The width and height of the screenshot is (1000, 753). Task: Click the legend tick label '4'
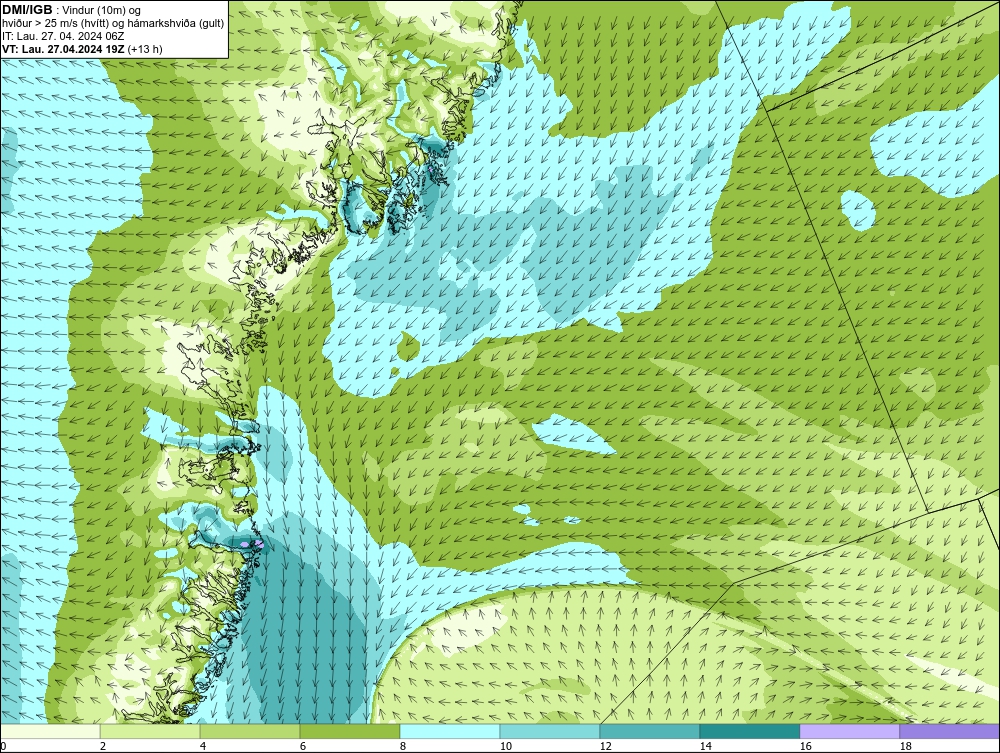point(203,747)
